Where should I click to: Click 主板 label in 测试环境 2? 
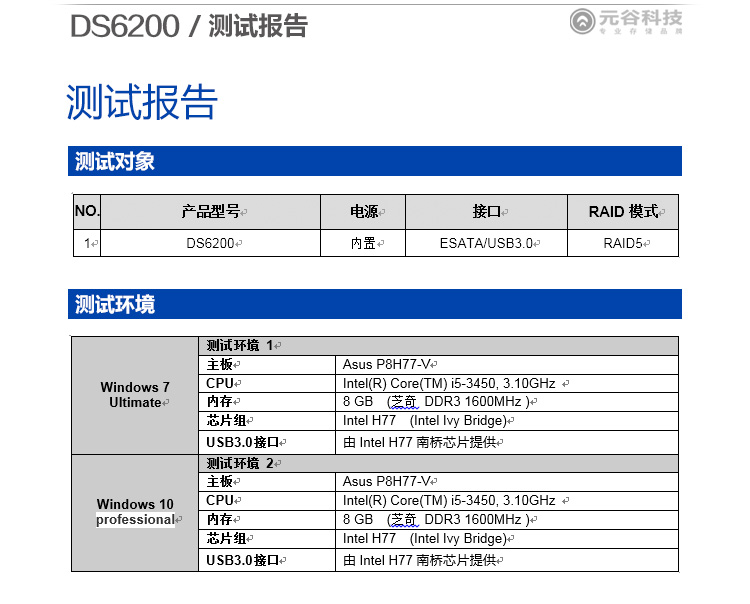click(220, 482)
